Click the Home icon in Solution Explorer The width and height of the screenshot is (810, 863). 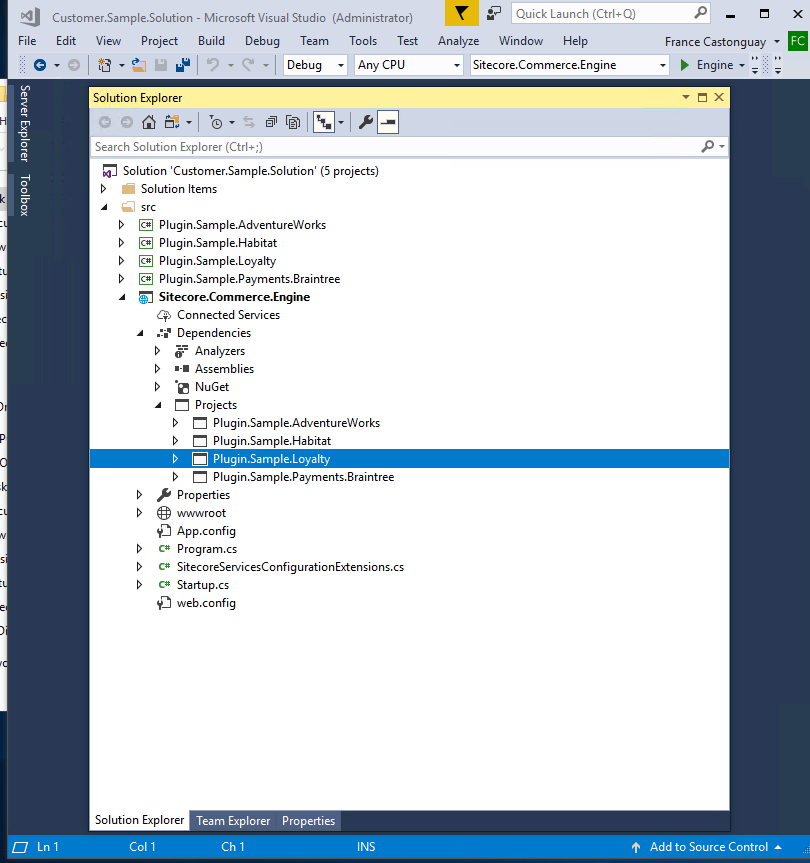149,122
